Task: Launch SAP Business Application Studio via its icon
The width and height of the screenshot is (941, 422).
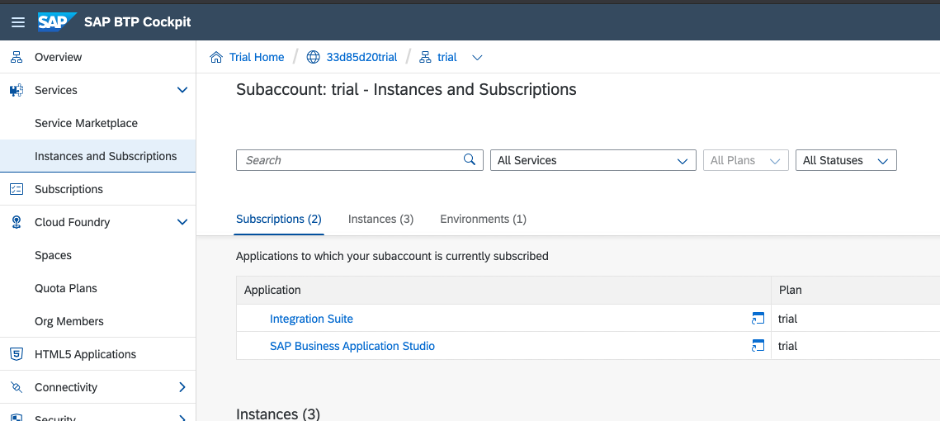Action: coord(758,346)
